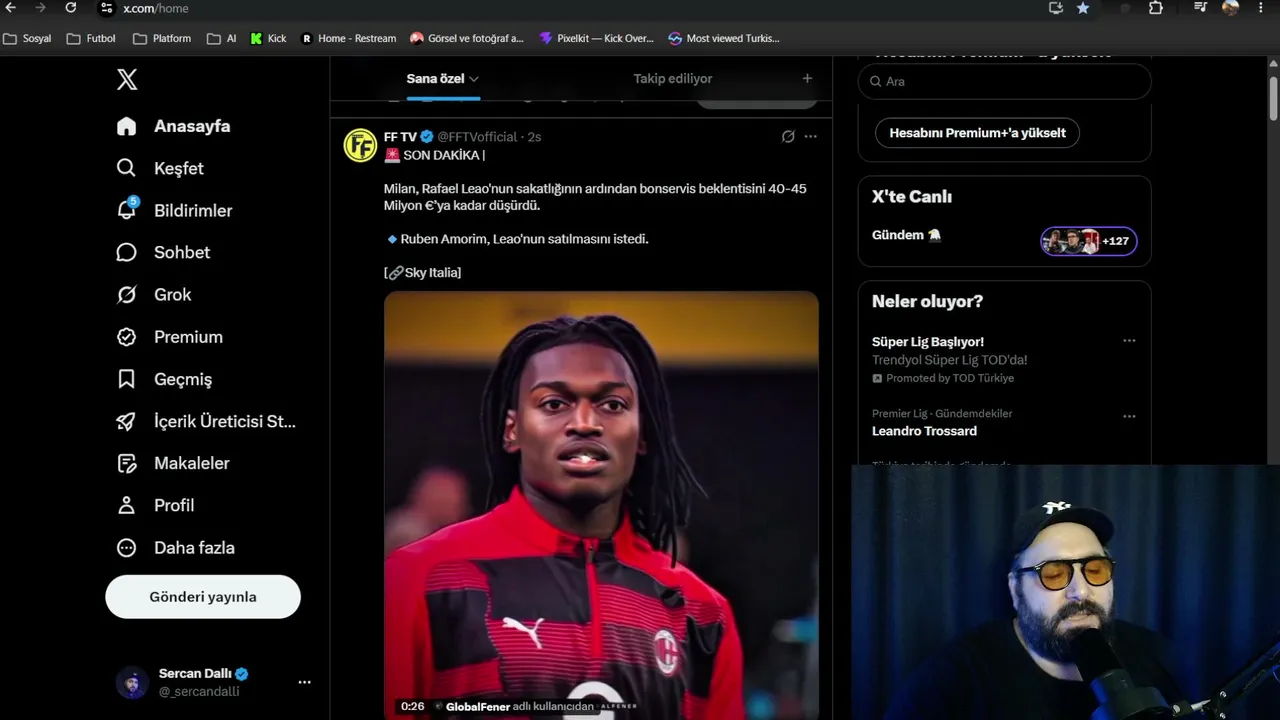Click Bildirimler label in sidebar
Image resolution: width=1280 pixels, height=720 pixels.
coord(193,211)
